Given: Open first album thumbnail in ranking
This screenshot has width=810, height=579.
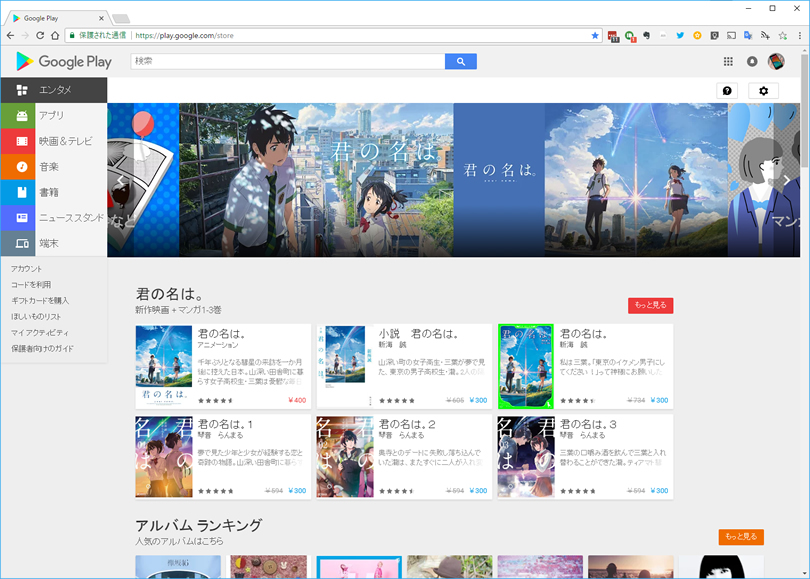Looking at the screenshot, I should click(x=178, y=567).
